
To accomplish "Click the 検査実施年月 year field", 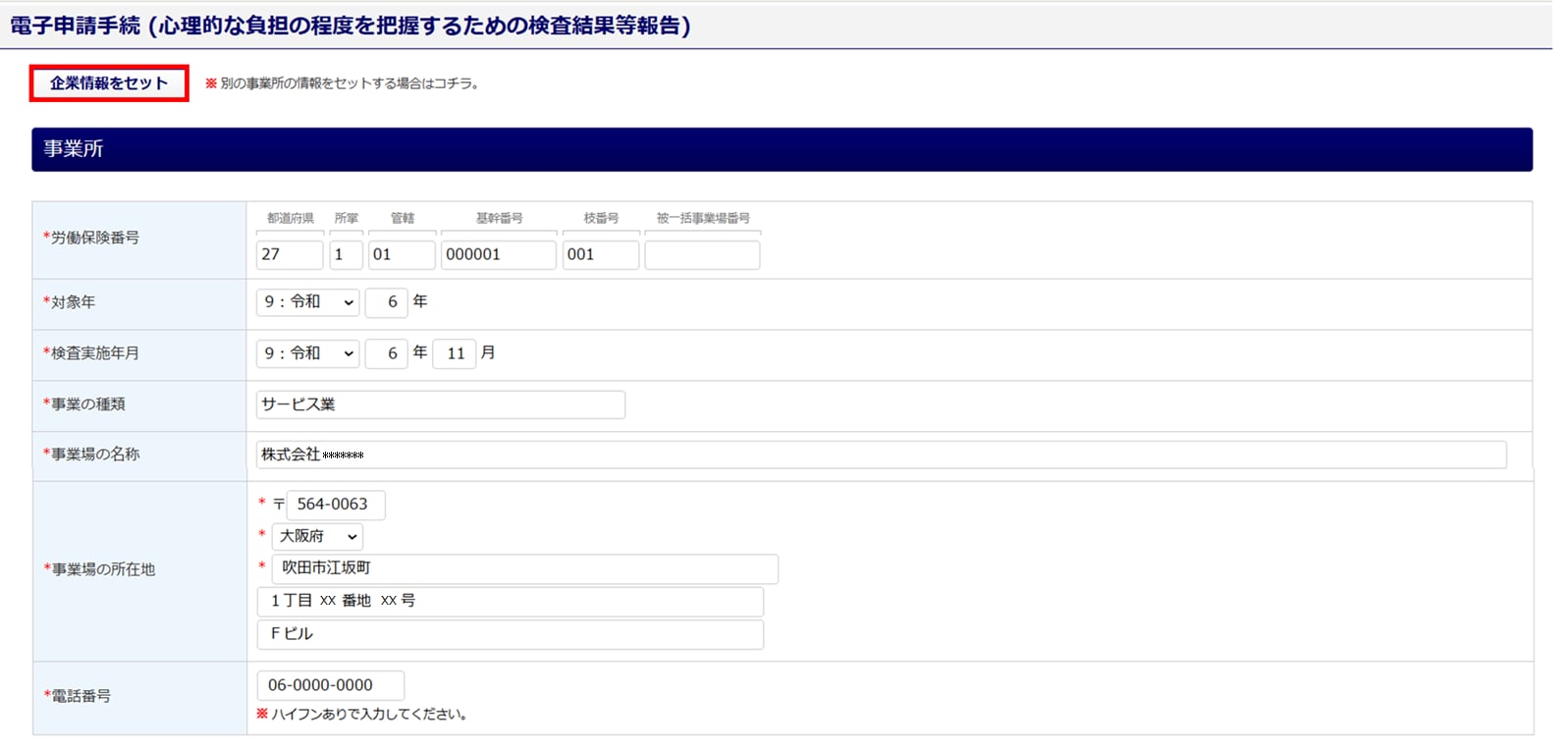I will click(386, 353).
